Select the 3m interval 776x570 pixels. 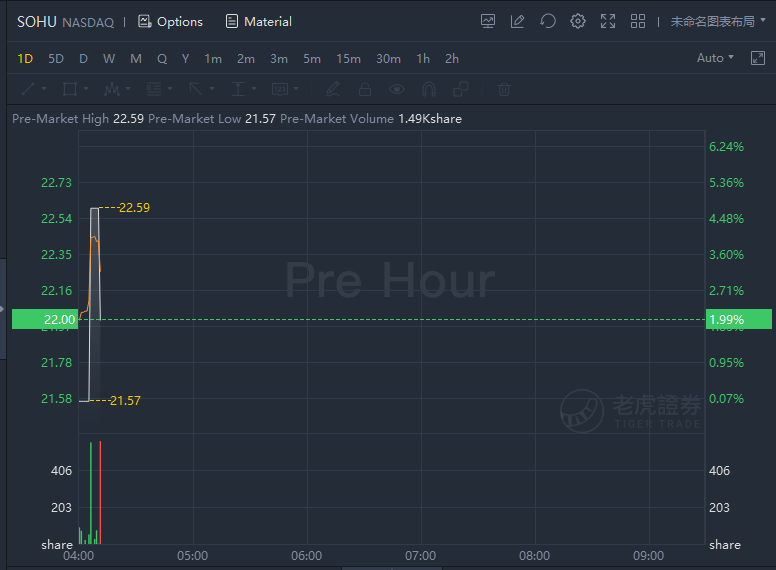click(279, 59)
